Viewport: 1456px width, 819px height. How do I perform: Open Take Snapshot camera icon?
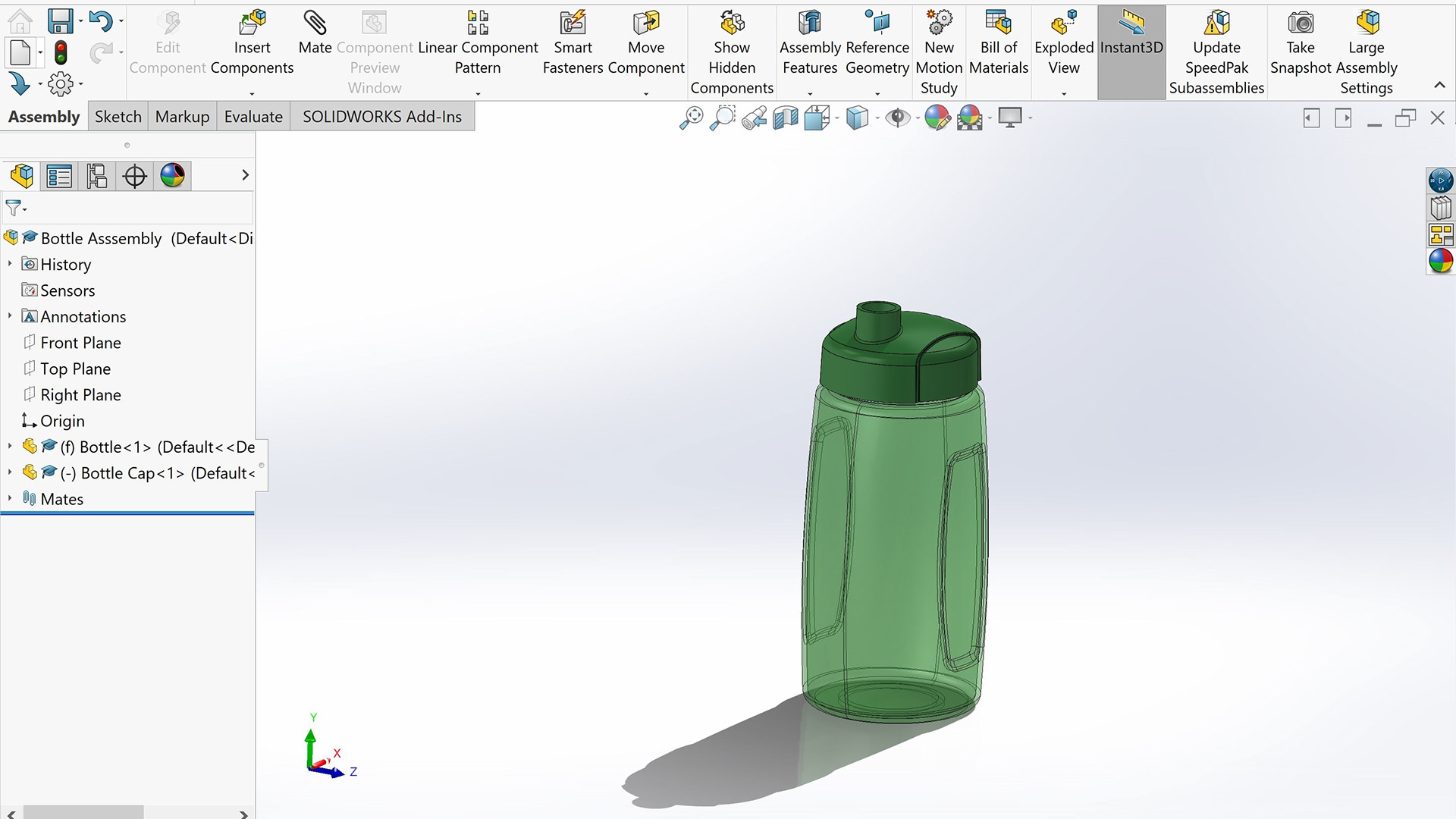pyautogui.click(x=1300, y=24)
